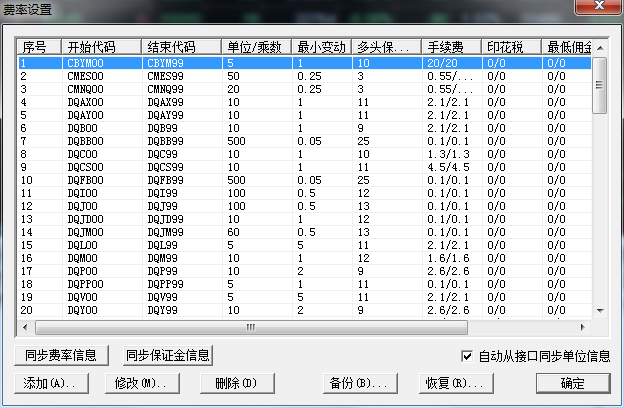Select the DQI00 row
Viewport: 624px width, 408px height.
pyautogui.click(x=304, y=193)
